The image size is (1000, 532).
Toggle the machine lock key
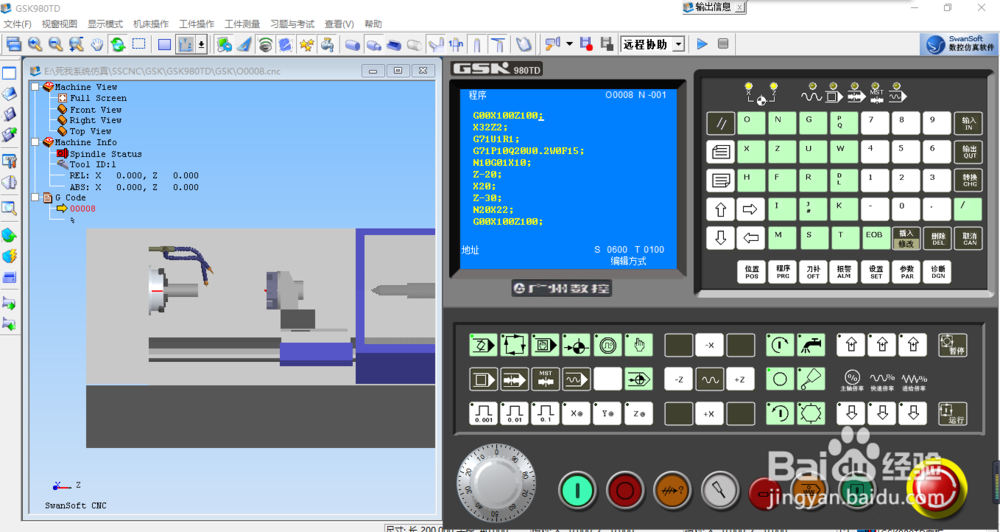514,379
